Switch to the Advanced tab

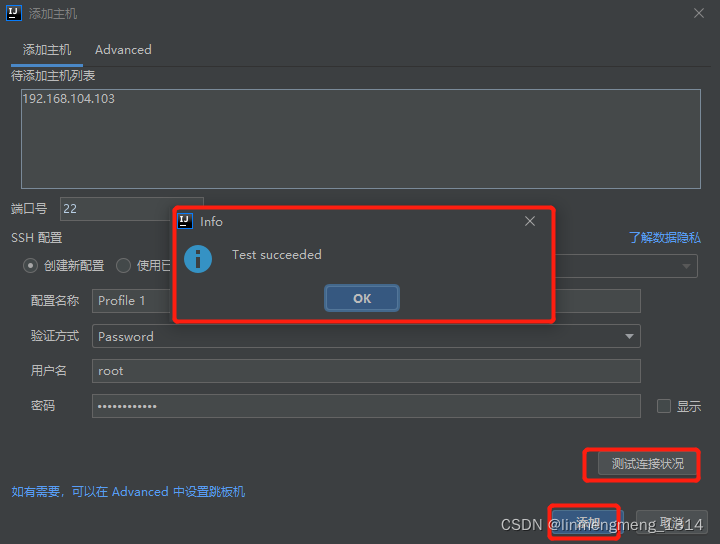[123, 50]
